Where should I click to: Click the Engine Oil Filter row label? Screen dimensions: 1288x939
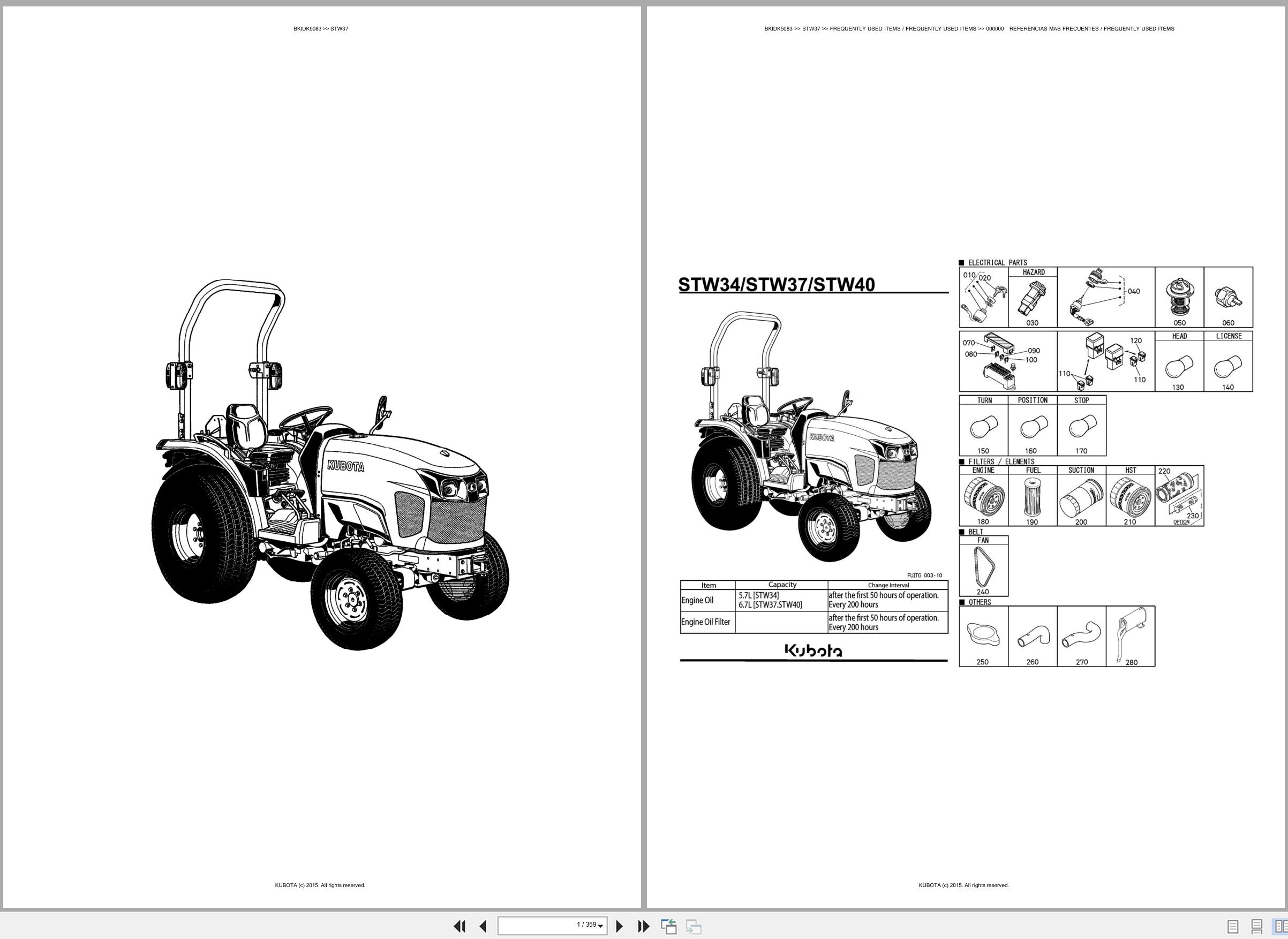point(706,622)
